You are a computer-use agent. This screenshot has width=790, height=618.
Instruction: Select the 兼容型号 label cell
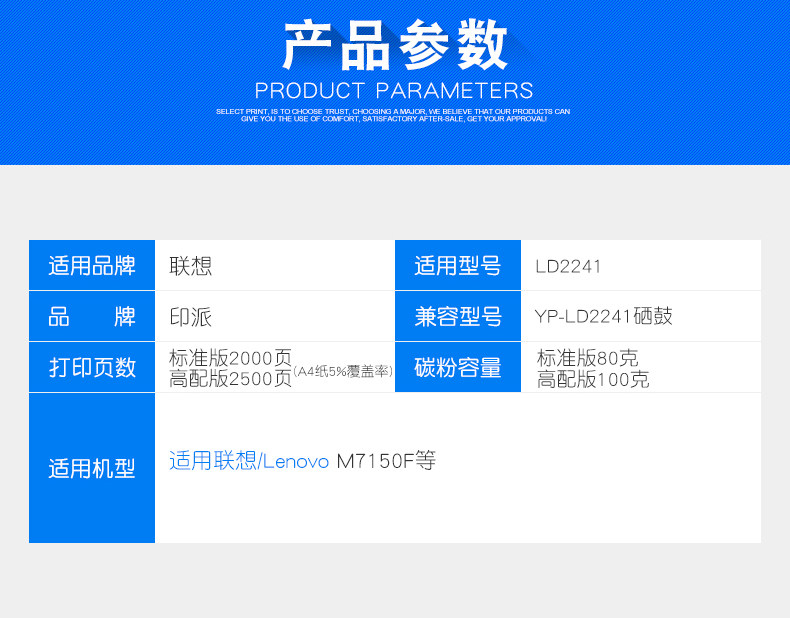[457, 316]
